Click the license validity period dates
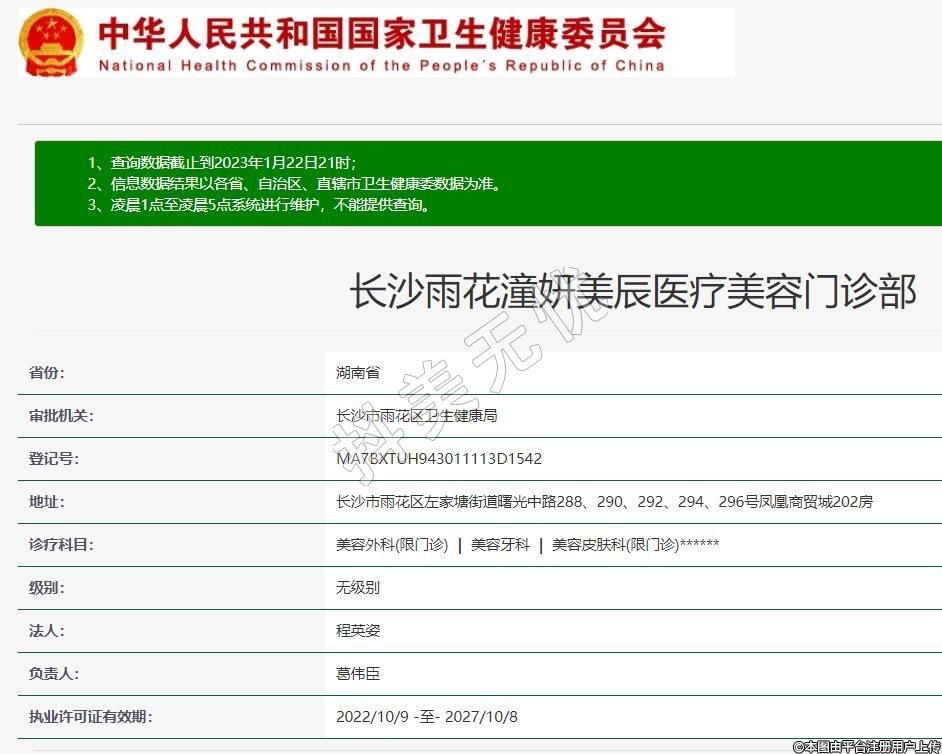The height and width of the screenshot is (754, 942). 427,717
